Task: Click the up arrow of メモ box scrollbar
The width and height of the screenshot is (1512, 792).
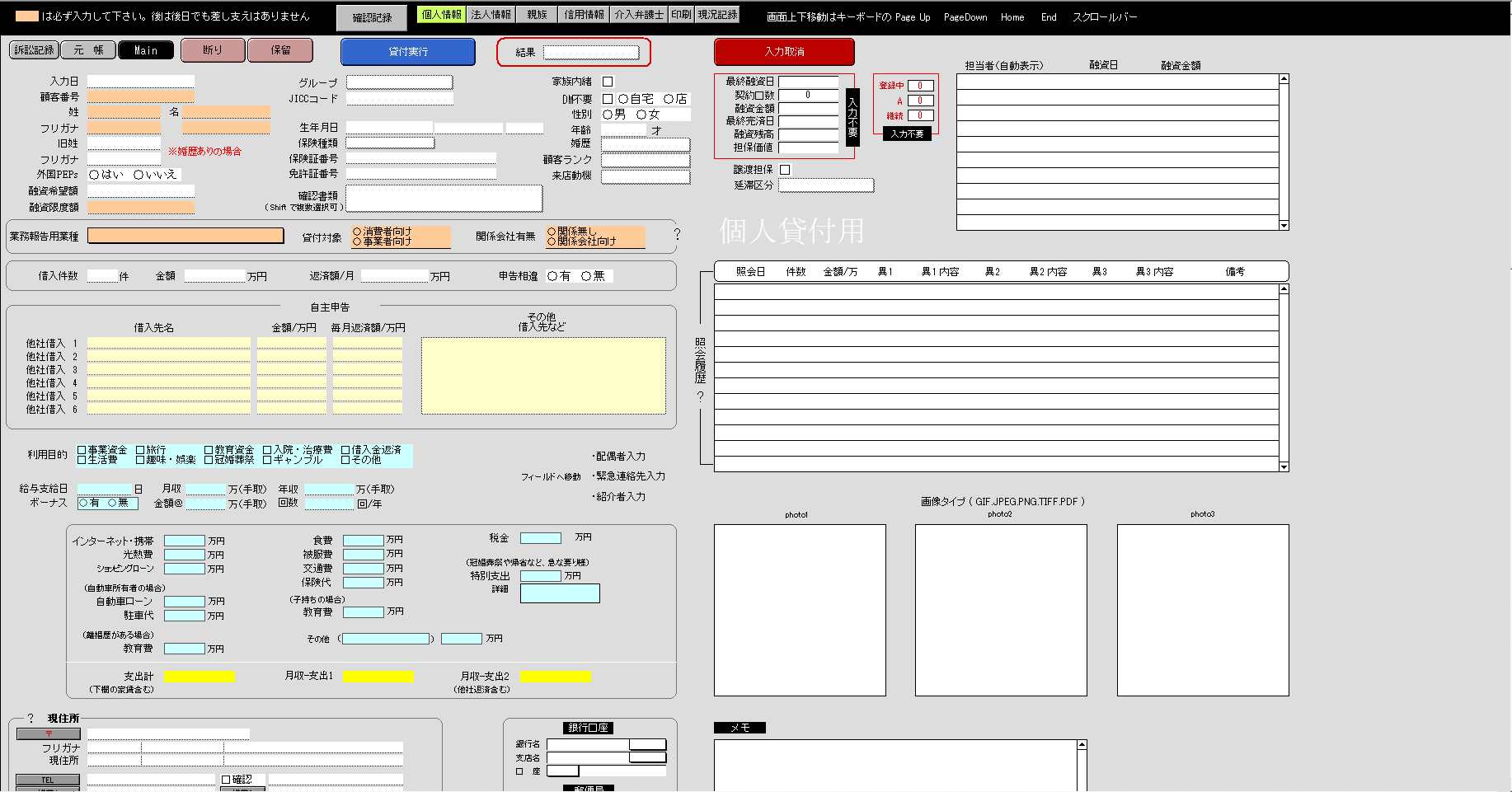Action: point(1082,745)
